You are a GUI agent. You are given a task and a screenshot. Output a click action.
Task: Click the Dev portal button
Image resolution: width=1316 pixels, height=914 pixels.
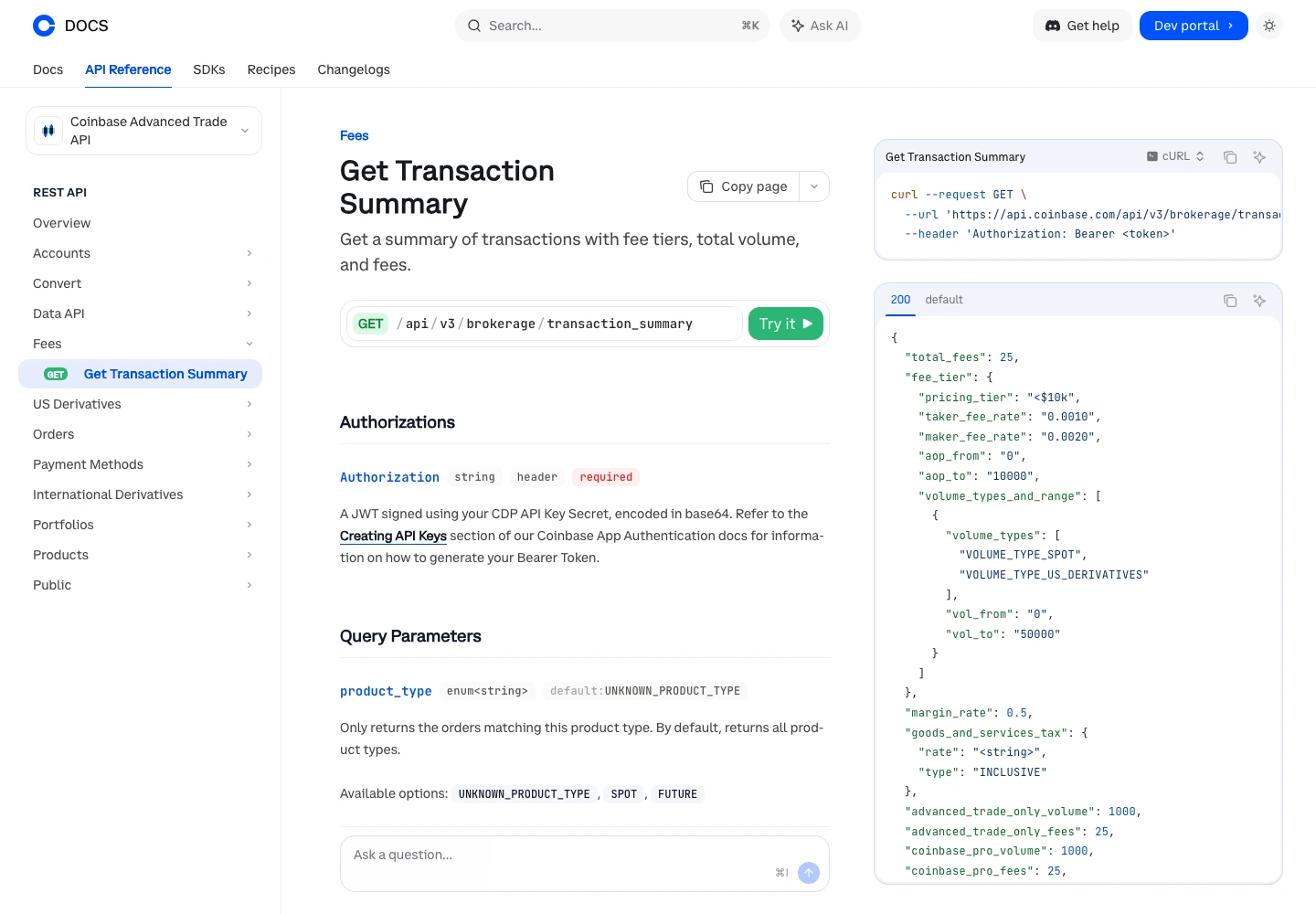coord(1194,26)
